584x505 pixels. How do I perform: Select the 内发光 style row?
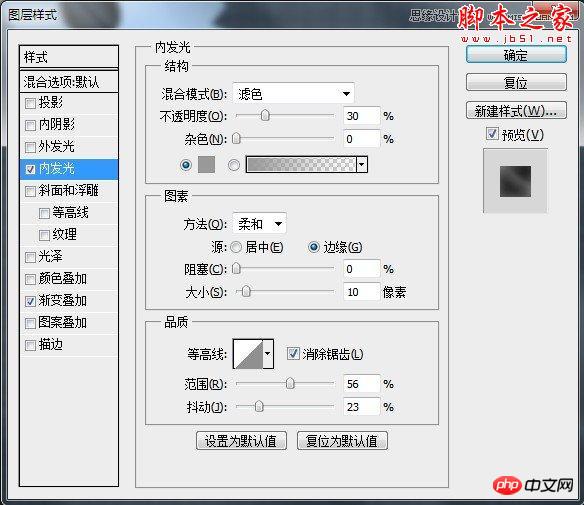pyautogui.click(x=69, y=169)
